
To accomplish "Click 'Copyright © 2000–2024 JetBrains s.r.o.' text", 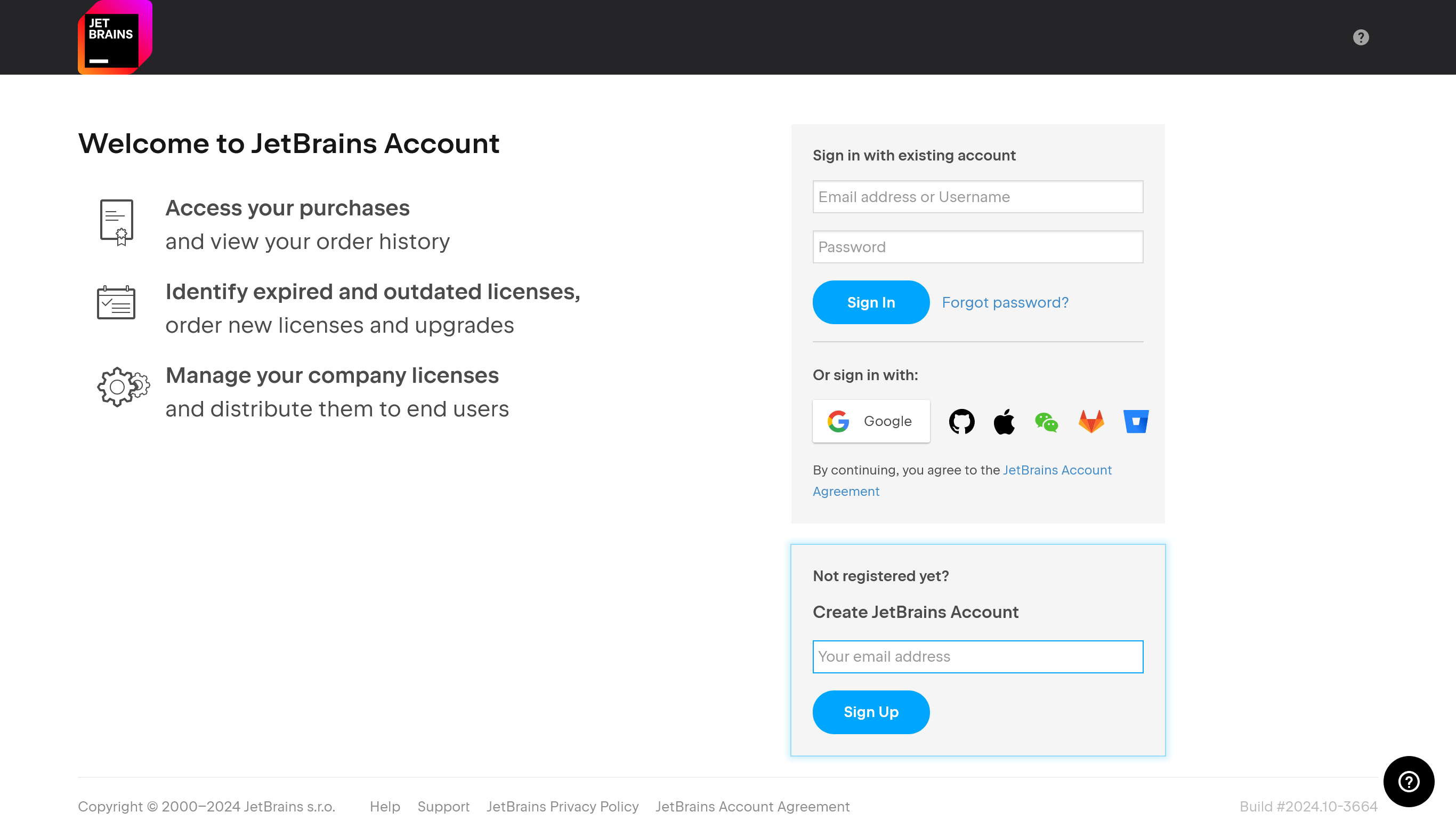I will tap(206, 807).
